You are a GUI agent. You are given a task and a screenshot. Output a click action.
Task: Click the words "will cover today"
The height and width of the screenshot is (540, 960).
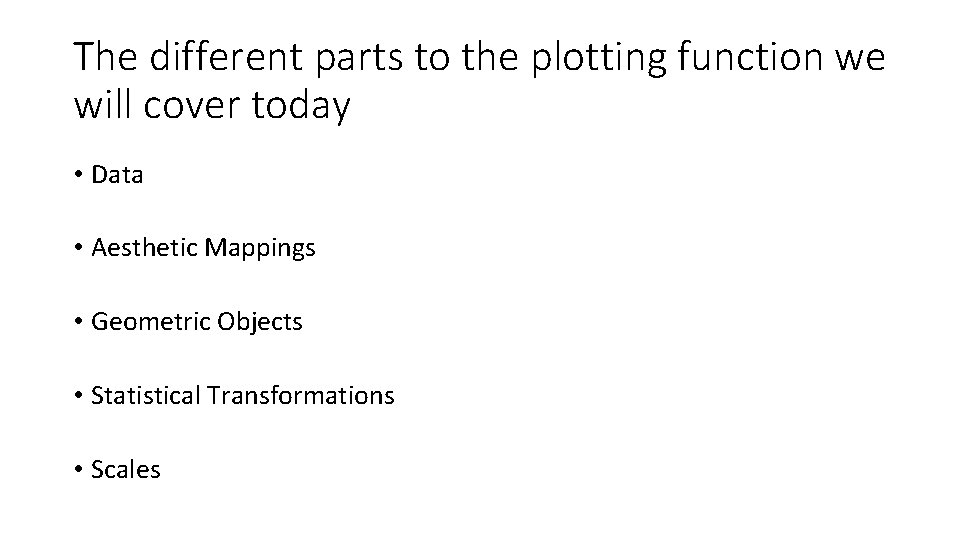(x=212, y=105)
